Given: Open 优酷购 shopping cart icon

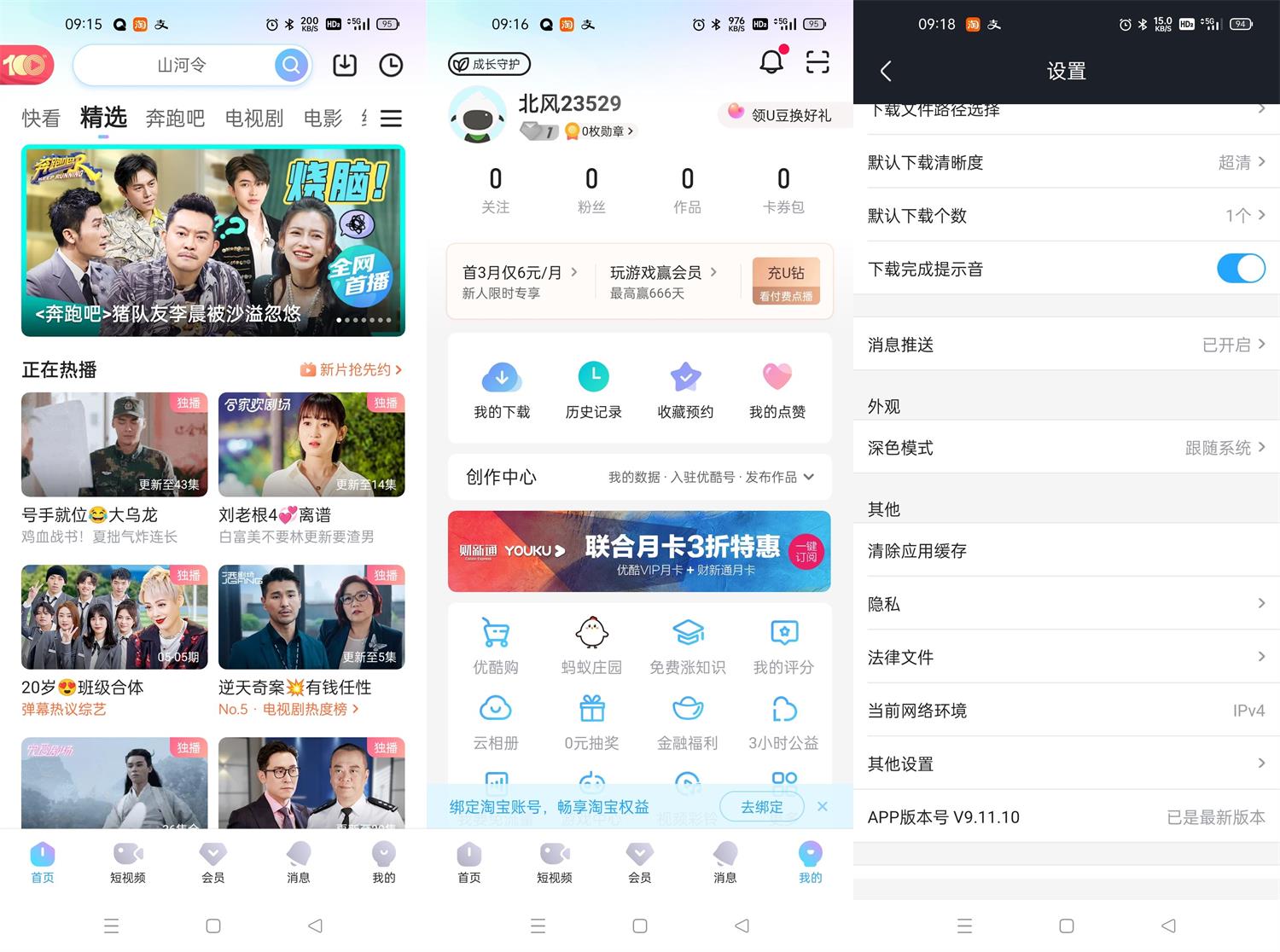Looking at the screenshot, I should (496, 633).
